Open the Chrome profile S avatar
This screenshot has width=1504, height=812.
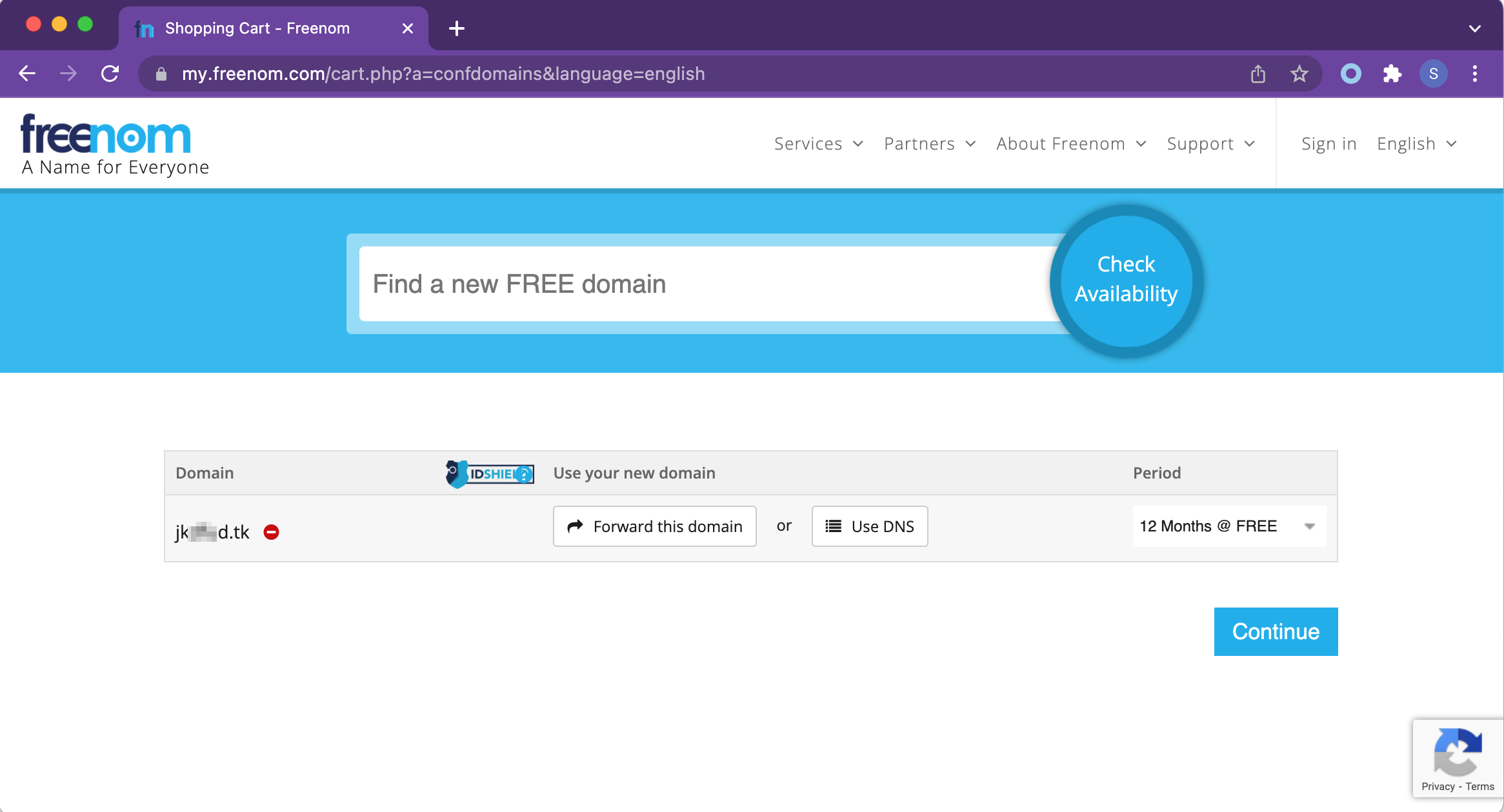tap(1433, 74)
